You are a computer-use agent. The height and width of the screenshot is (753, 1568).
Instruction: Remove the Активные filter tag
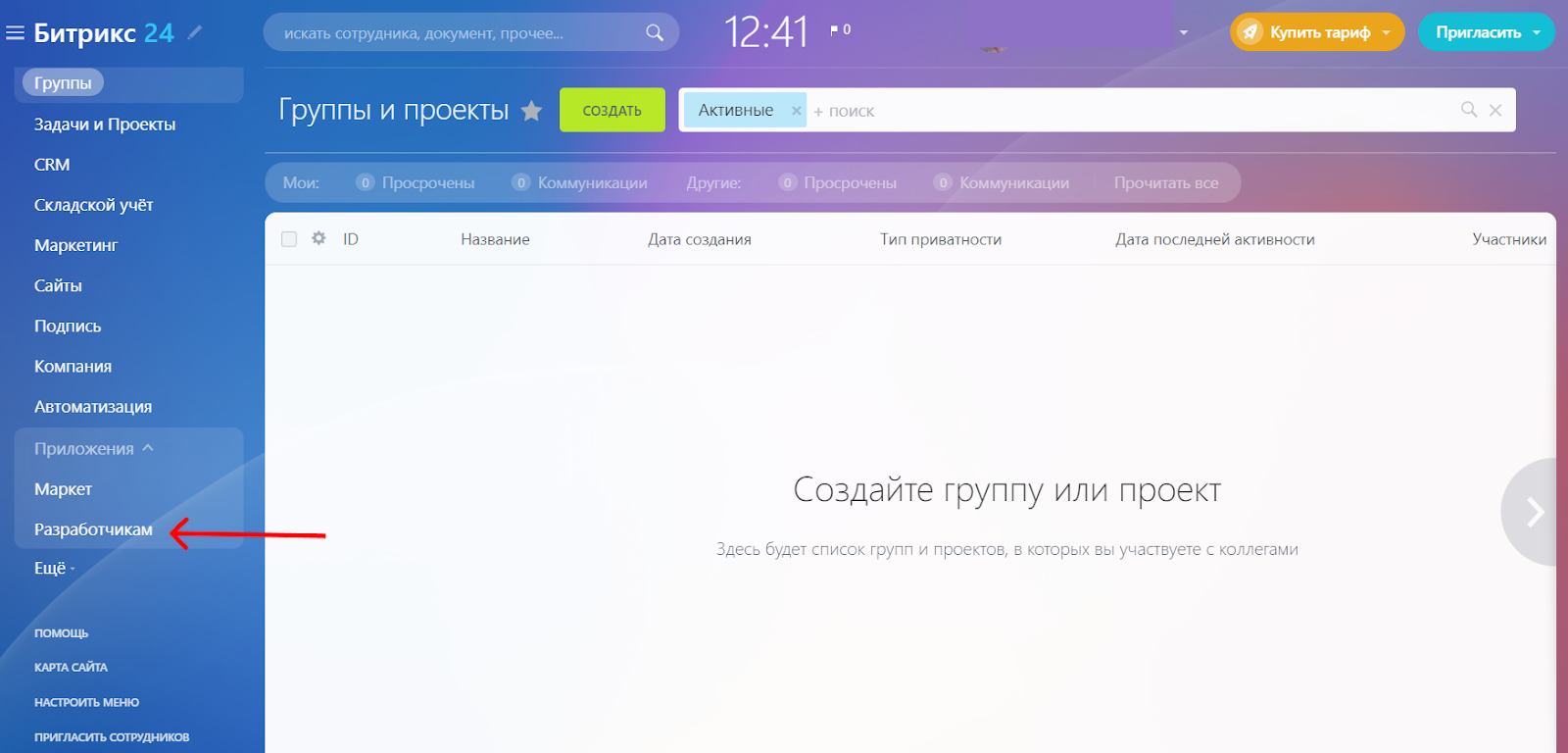[796, 111]
